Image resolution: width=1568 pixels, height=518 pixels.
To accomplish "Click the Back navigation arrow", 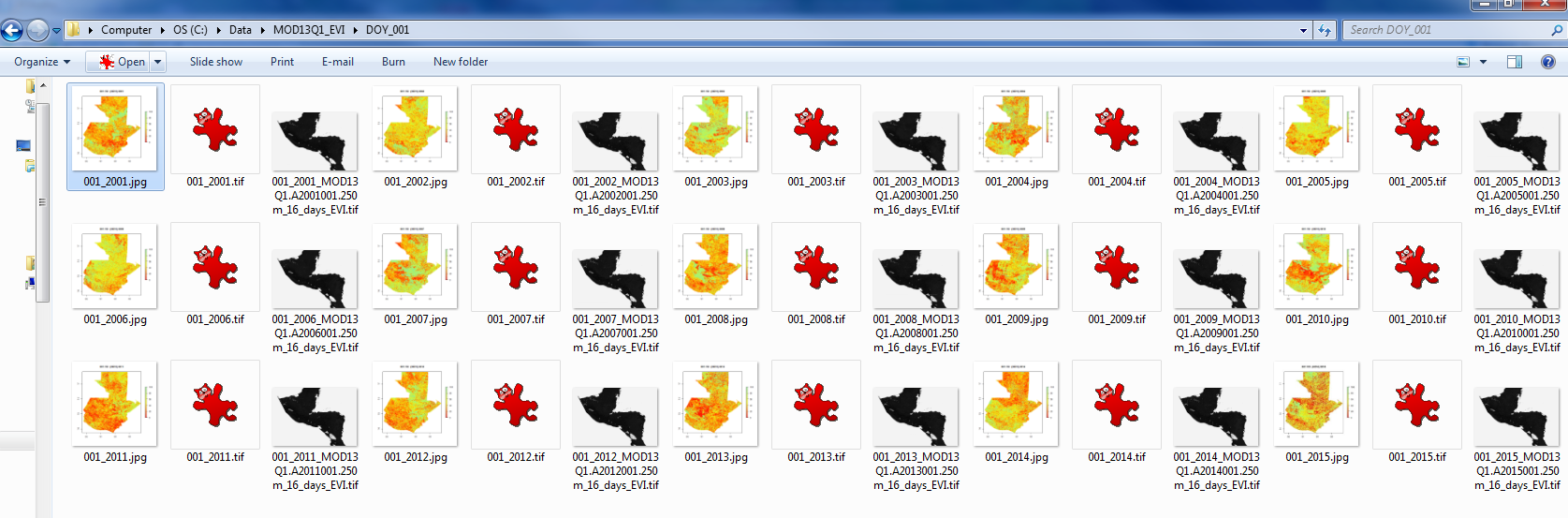I will coord(12,30).
